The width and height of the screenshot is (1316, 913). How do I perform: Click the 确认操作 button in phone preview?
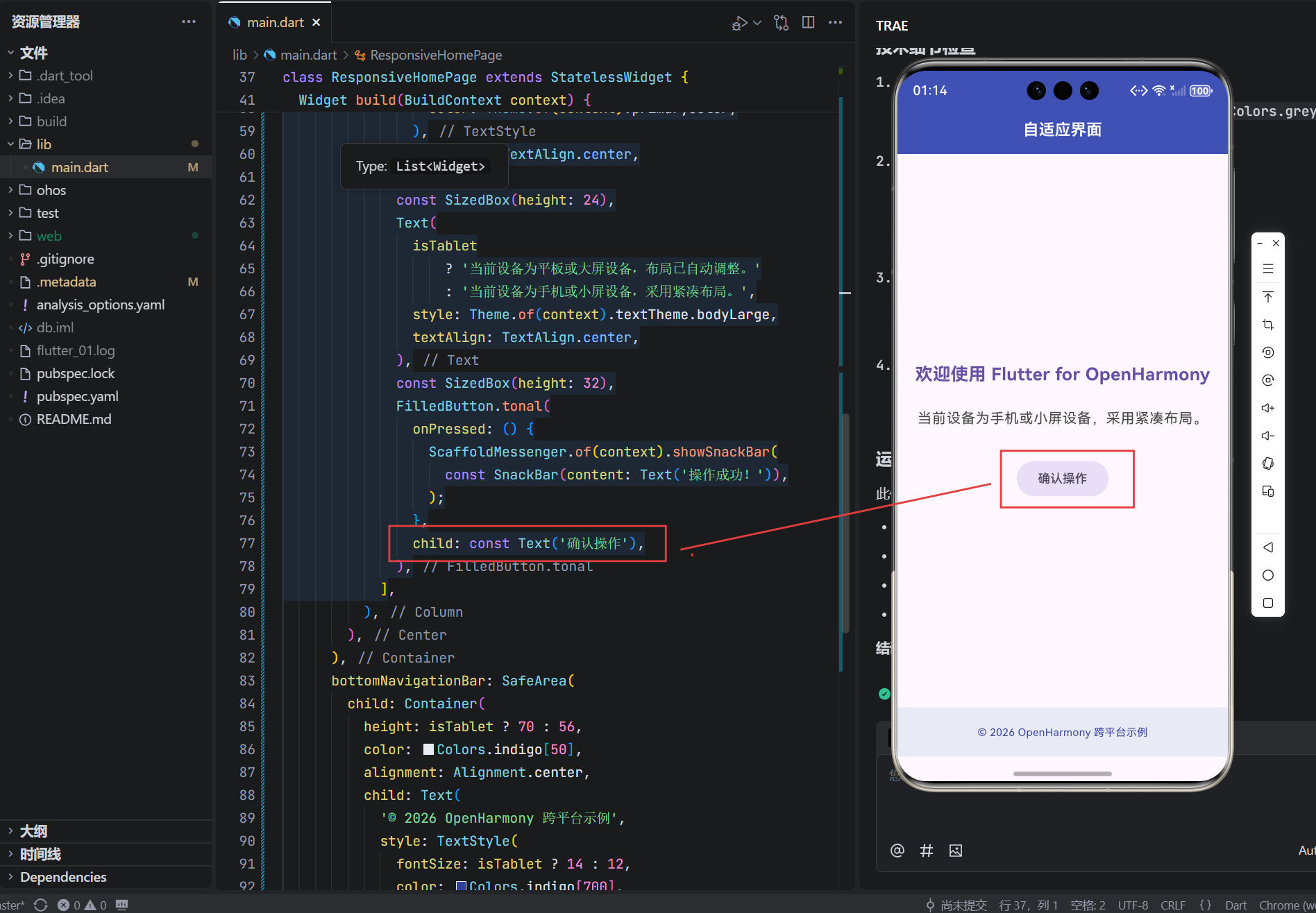point(1062,478)
